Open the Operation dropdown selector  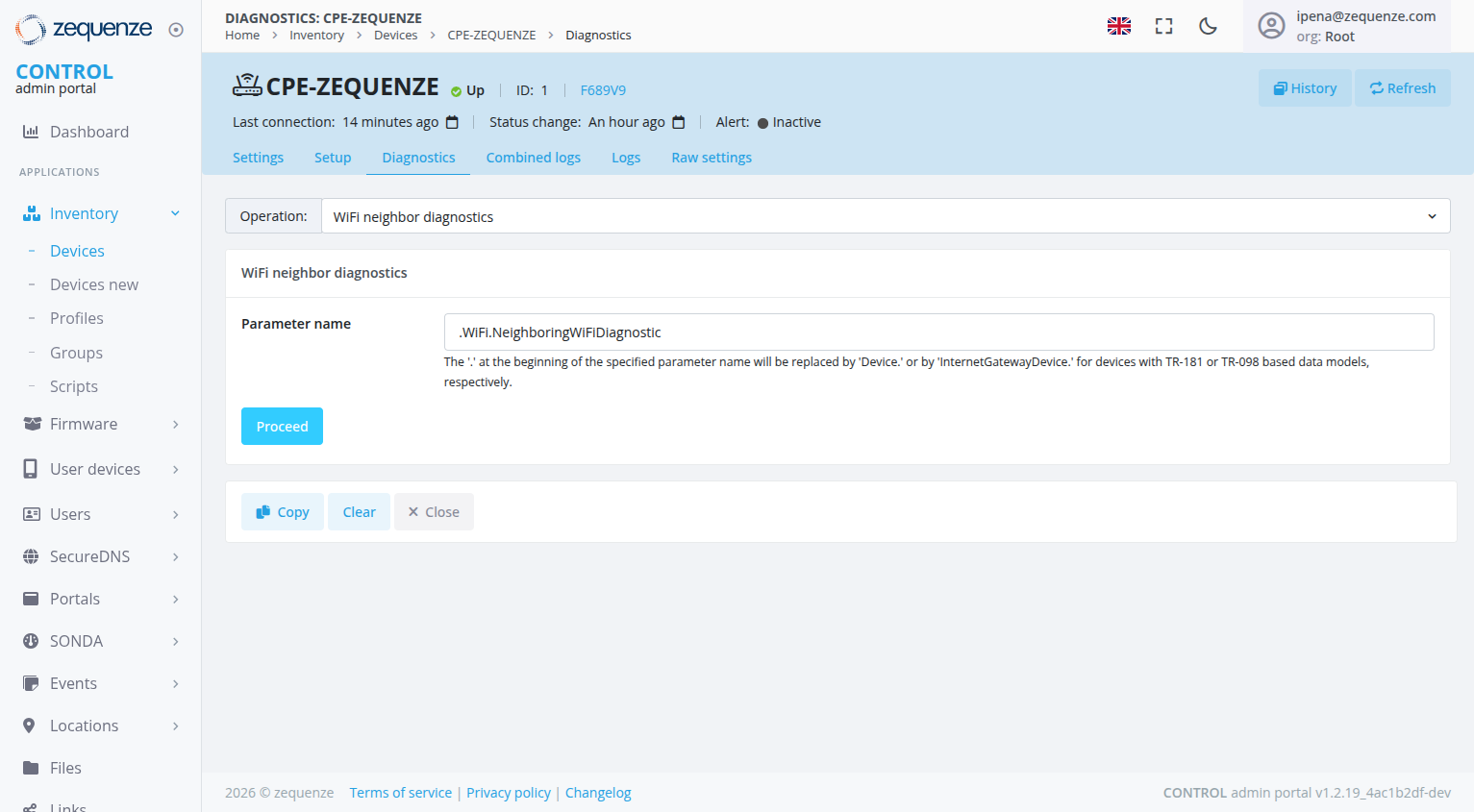(885, 216)
